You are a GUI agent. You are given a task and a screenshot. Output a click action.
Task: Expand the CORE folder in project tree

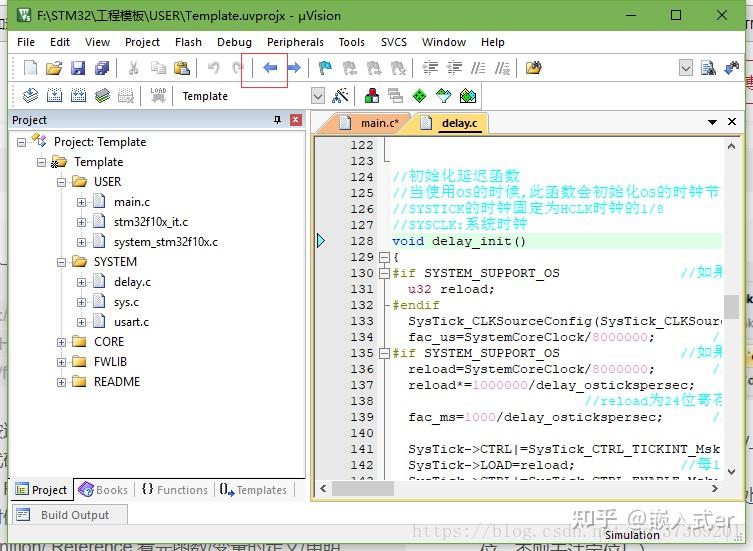pyautogui.click(x=62, y=342)
